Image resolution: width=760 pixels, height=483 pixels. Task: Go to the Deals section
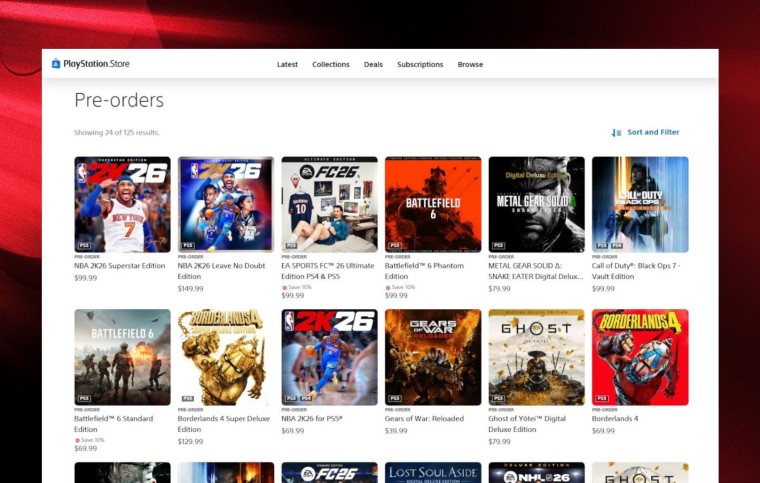click(373, 64)
